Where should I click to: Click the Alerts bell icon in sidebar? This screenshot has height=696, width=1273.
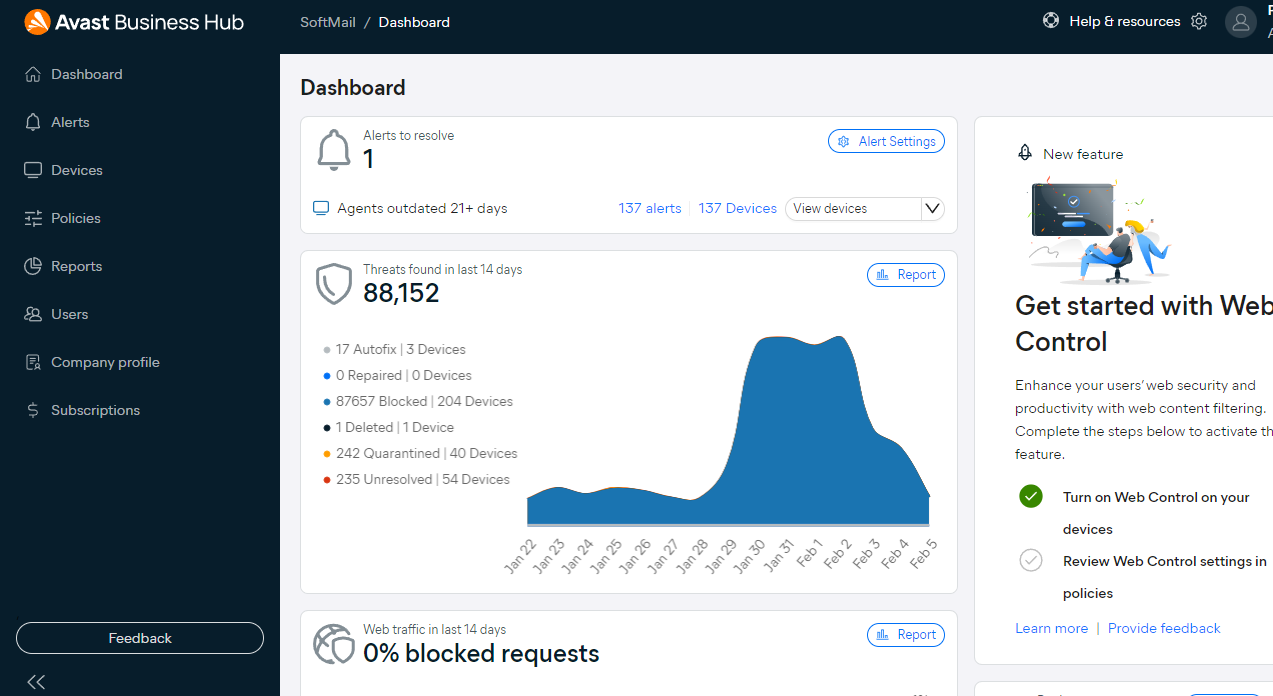(33, 122)
